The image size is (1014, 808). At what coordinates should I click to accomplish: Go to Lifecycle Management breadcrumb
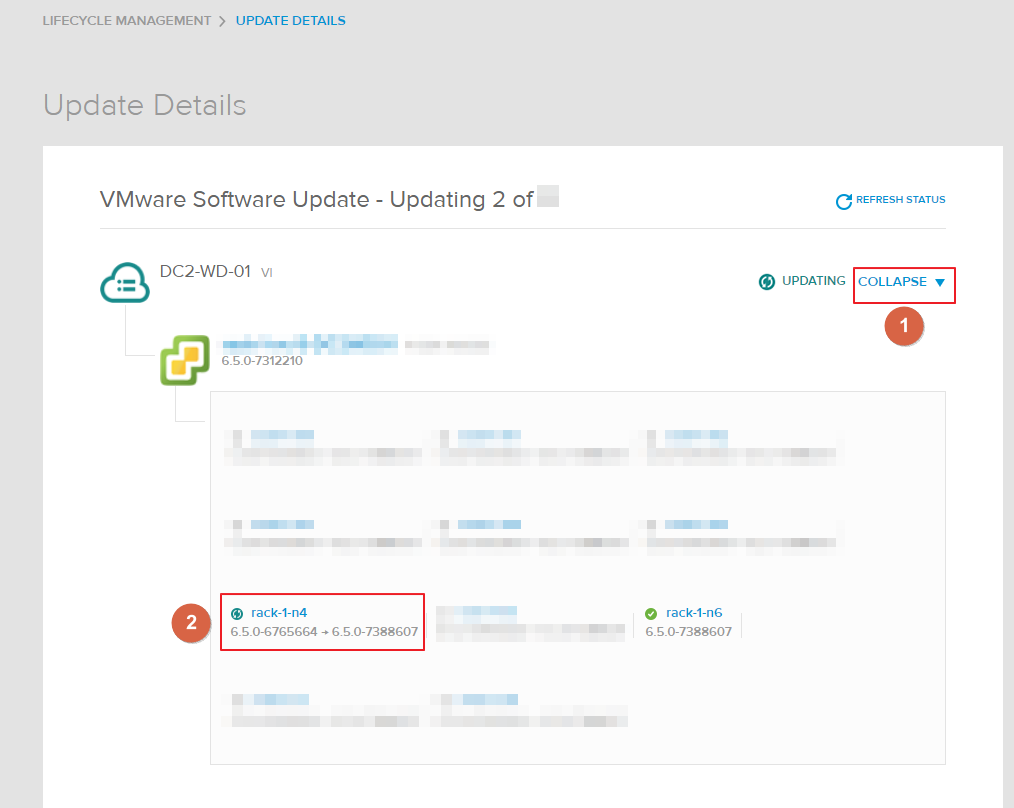(x=127, y=21)
